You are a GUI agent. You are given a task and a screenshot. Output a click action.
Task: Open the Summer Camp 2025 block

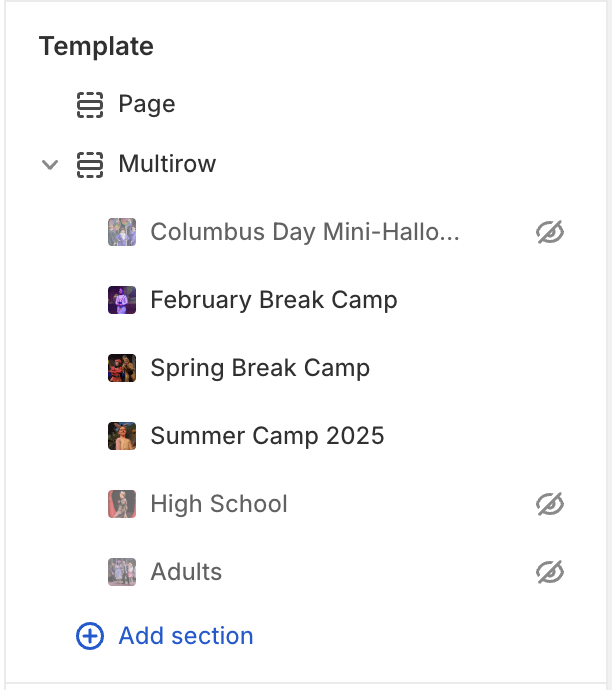click(267, 436)
